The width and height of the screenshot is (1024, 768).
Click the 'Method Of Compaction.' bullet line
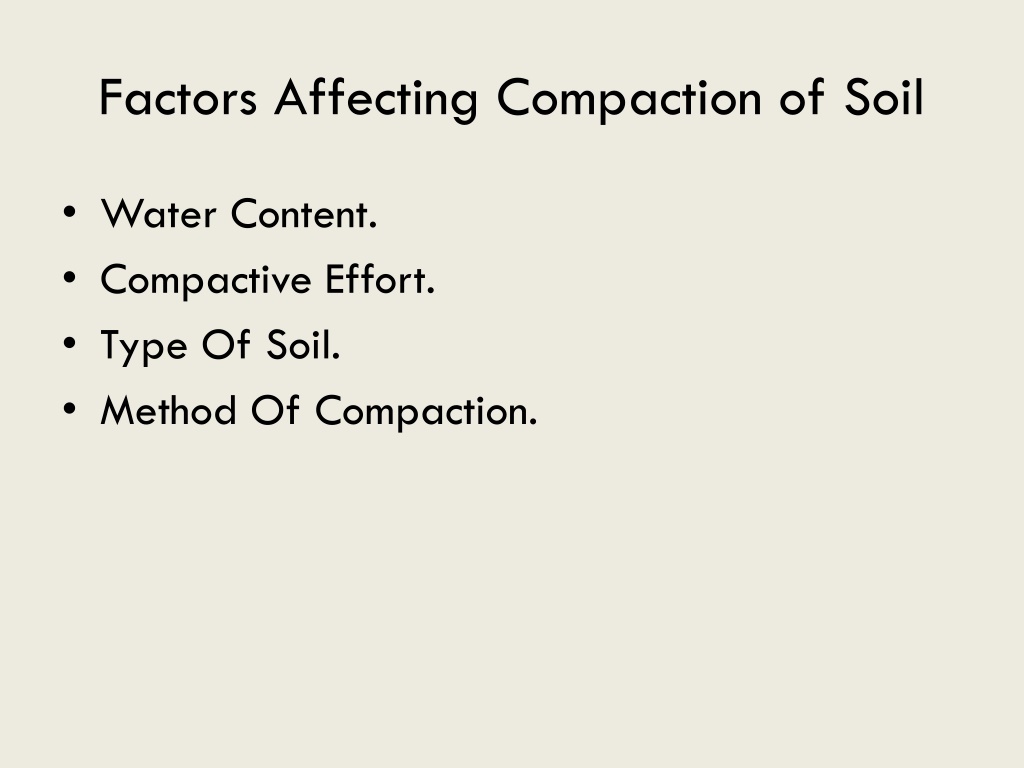pyautogui.click(x=319, y=411)
